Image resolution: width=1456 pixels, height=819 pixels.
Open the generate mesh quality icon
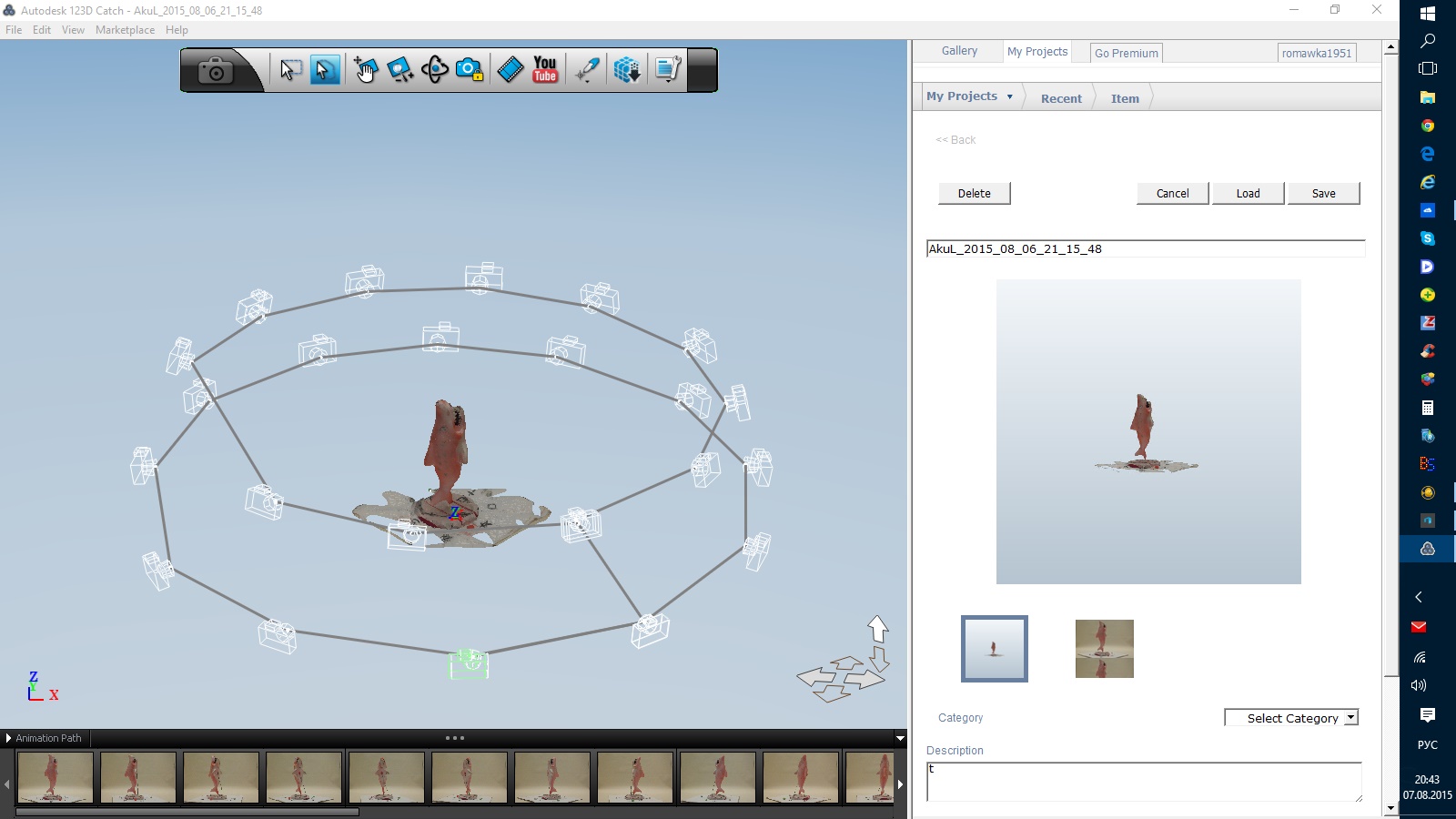pos(626,70)
